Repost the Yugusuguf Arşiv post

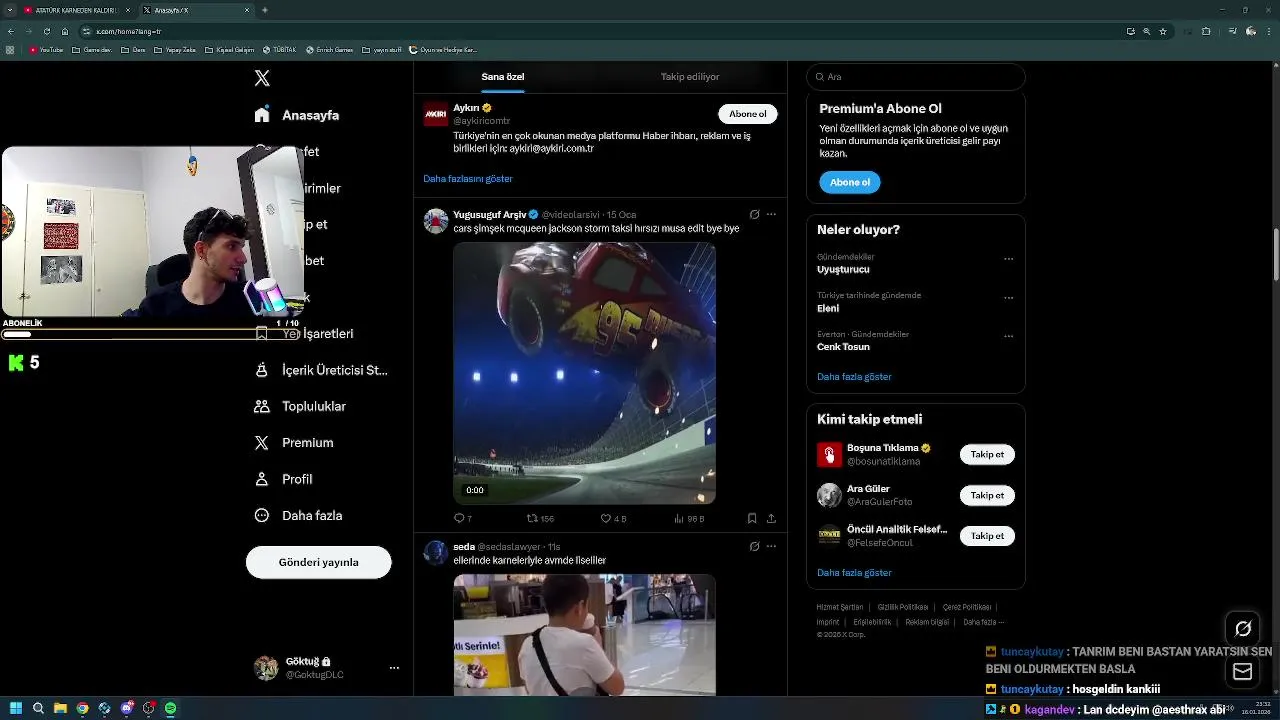pos(541,519)
